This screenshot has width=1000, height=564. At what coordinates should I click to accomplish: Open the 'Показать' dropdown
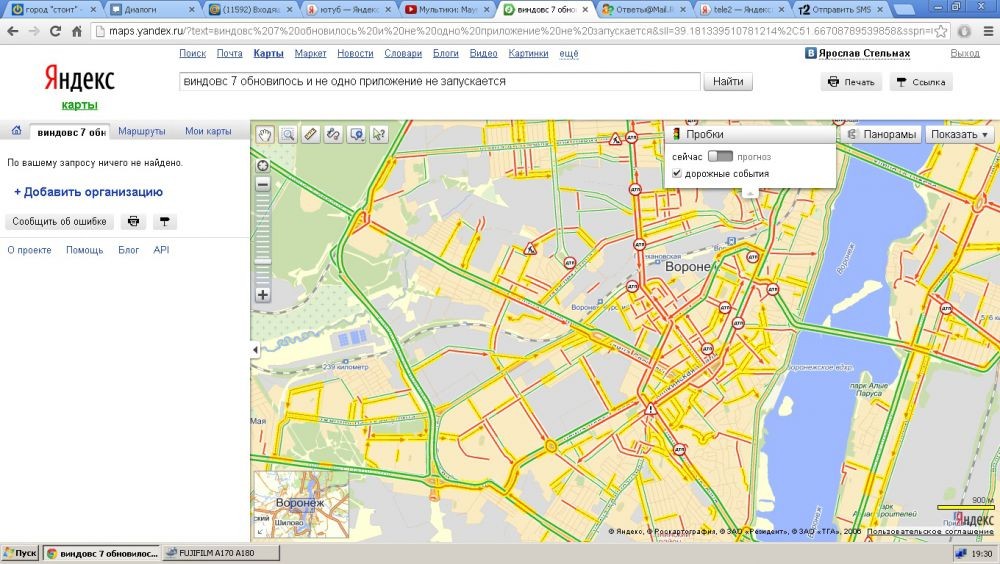tap(959, 134)
